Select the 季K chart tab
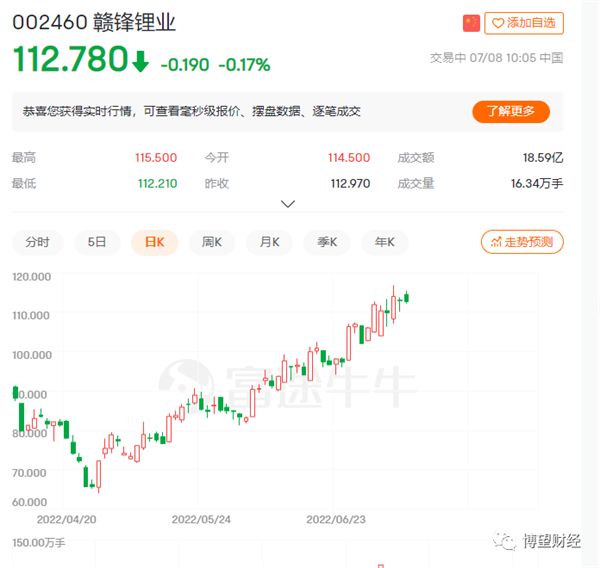This screenshot has height=568, width=600. 327,242
